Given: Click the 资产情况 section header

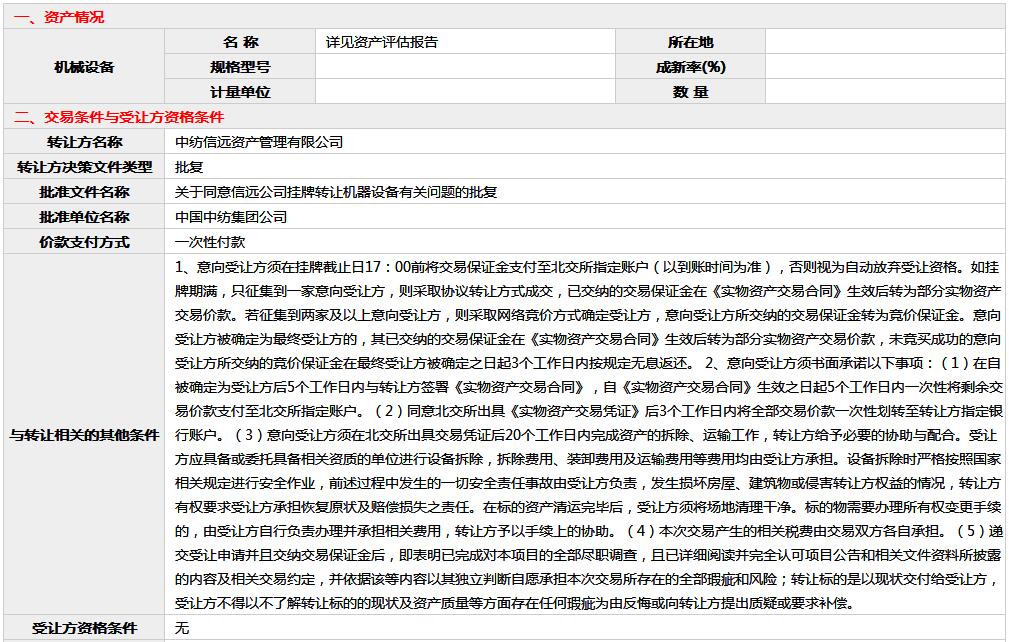Looking at the screenshot, I should 58,17.
